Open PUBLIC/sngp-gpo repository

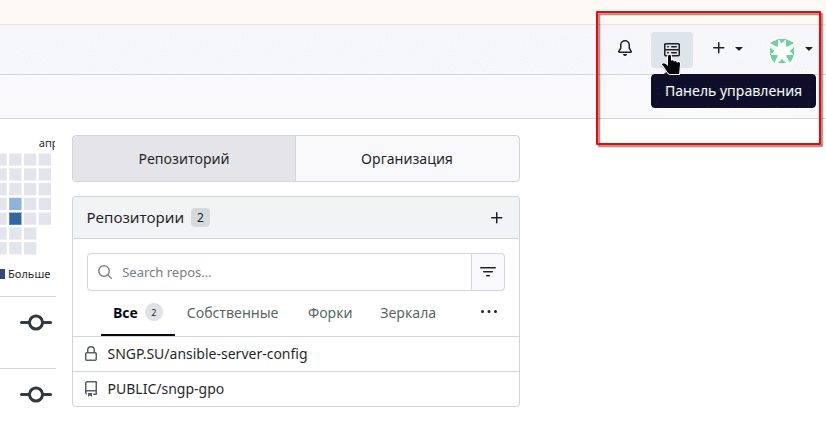165,389
